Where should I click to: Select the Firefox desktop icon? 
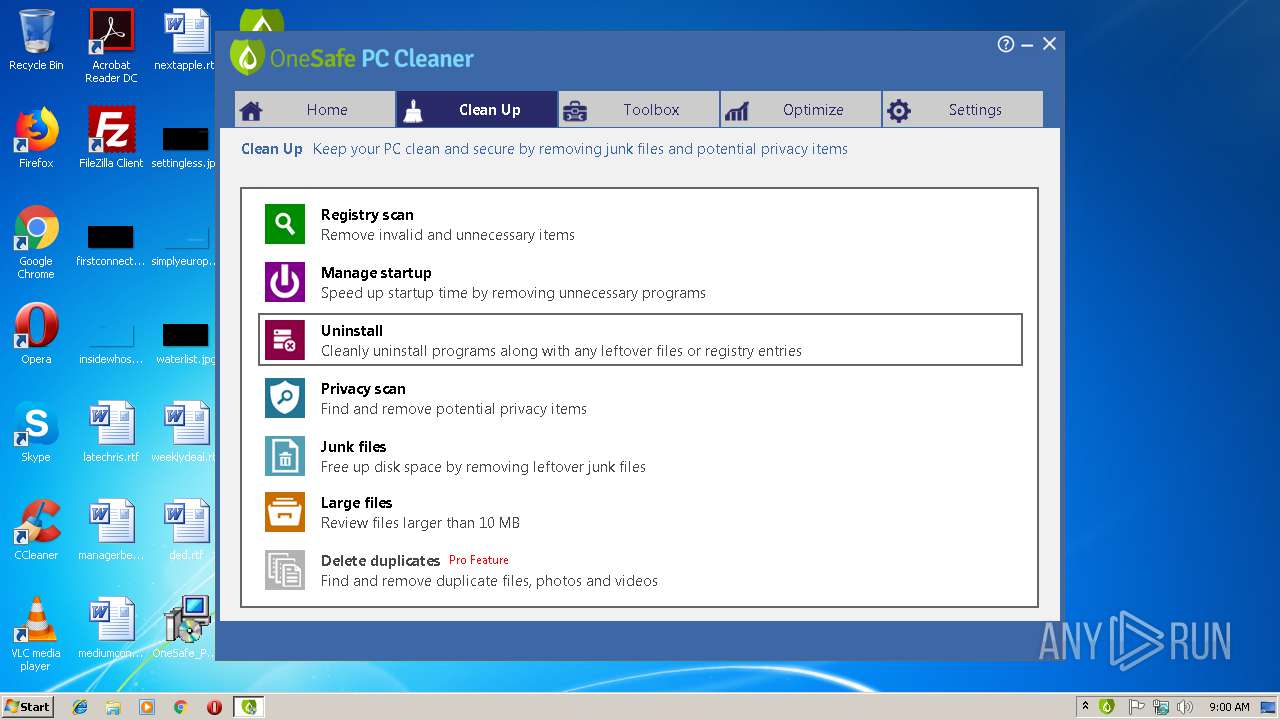[36, 138]
